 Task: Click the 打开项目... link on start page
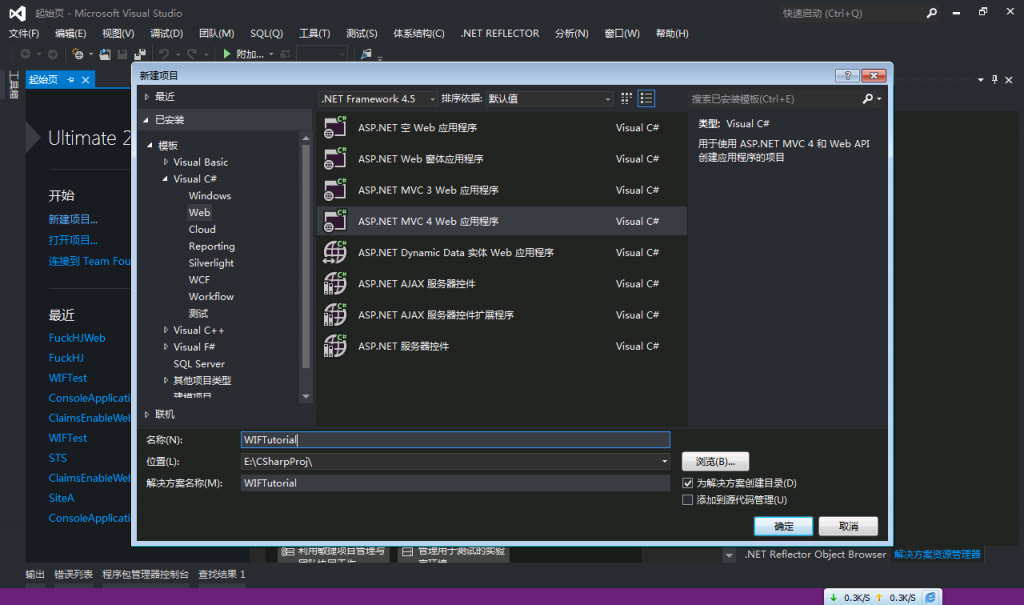(73, 240)
